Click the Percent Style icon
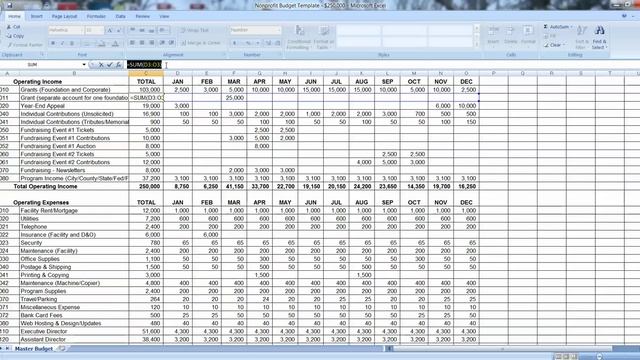Viewport: 640px width, 360px height. (x=247, y=43)
